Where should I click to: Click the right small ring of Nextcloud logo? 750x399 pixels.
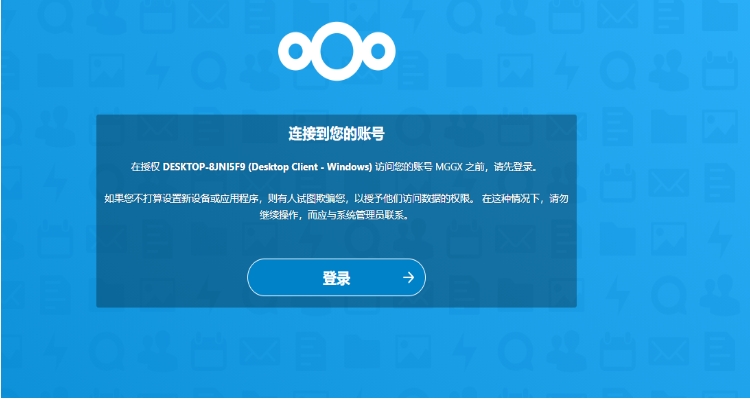tap(378, 51)
